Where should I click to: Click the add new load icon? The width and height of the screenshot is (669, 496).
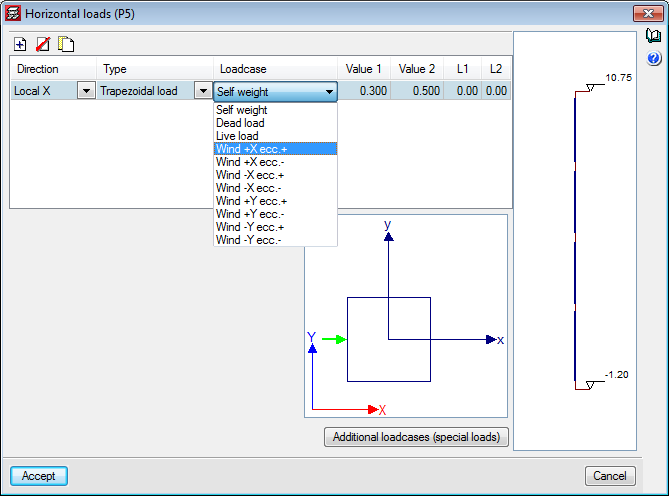pyautogui.click(x=20, y=44)
